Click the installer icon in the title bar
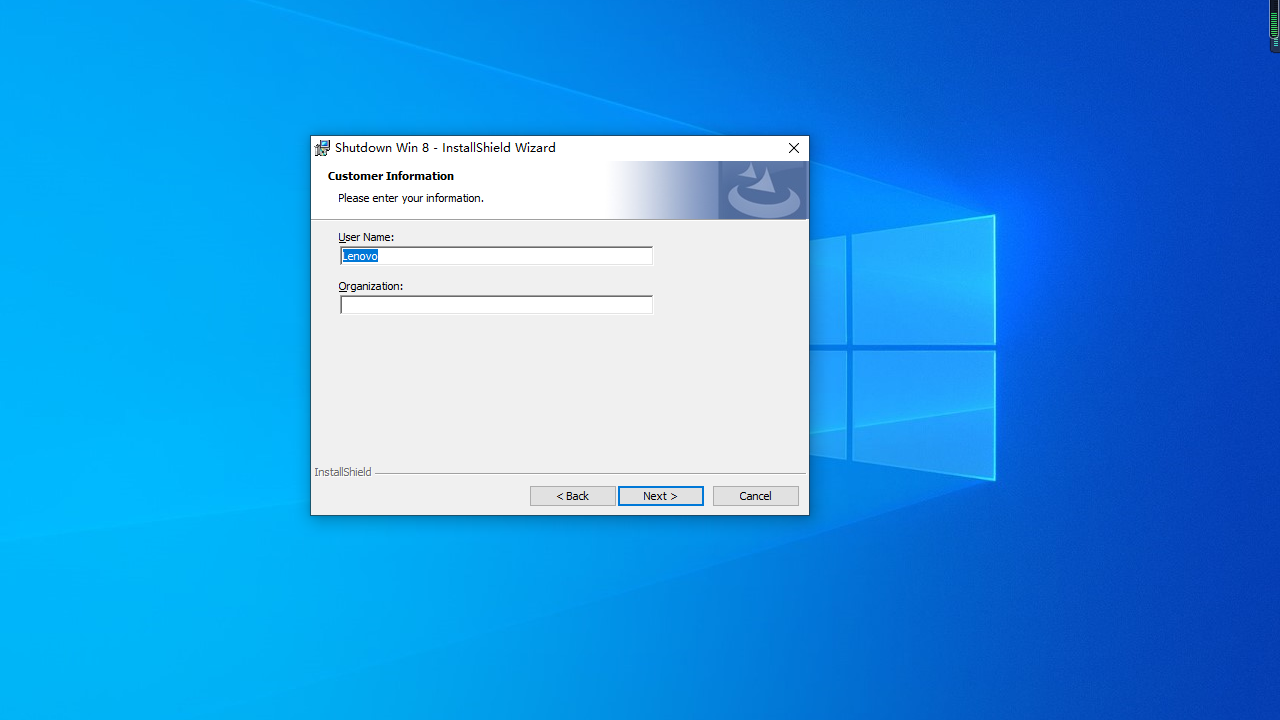1280x720 pixels. [x=322, y=147]
